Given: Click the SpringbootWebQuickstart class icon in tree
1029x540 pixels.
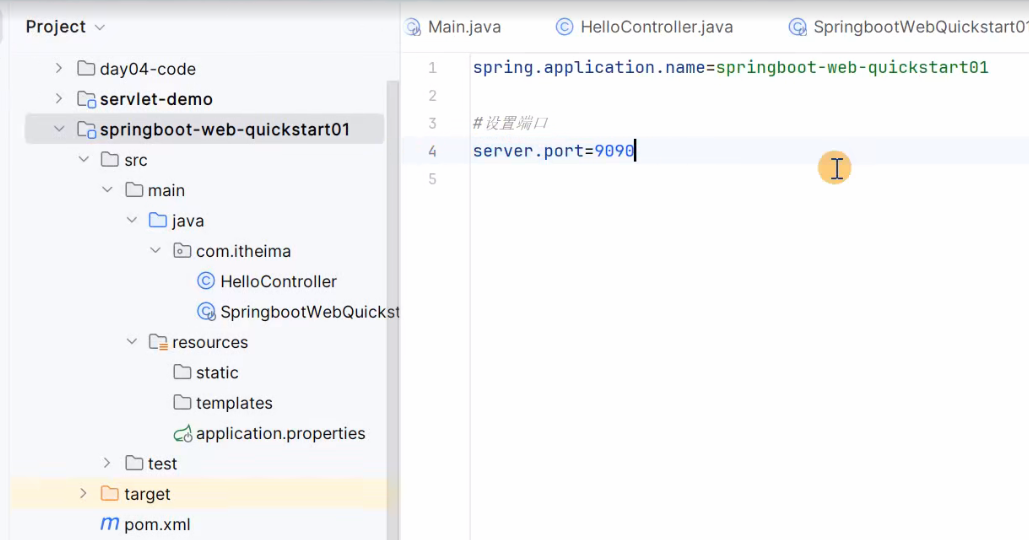Looking at the screenshot, I should pyautogui.click(x=206, y=312).
